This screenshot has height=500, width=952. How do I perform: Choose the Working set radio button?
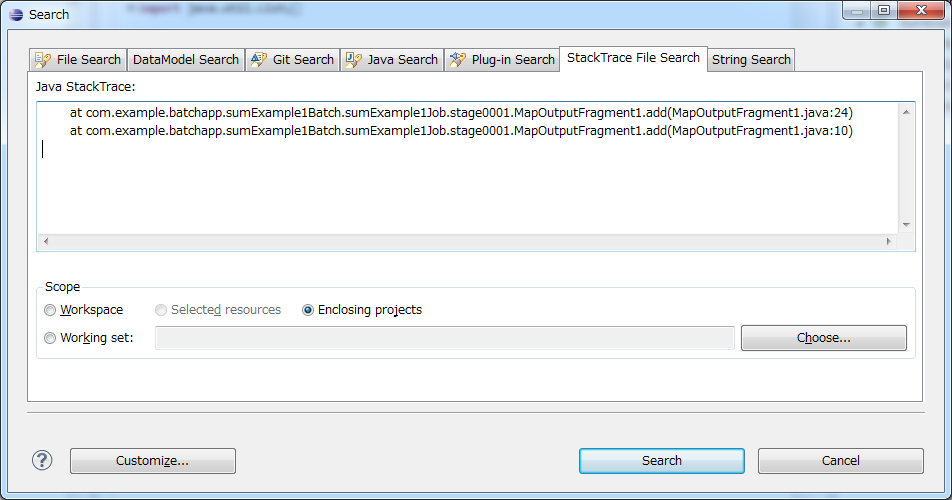(x=50, y=338)
